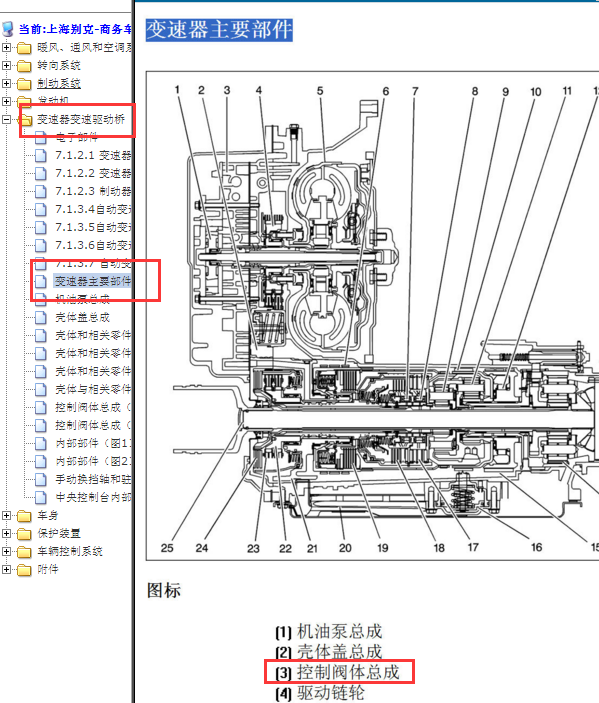Viewport: 599px width, 703px height.
Task: Click the transmission cross-section diagram
Action: click(x=372, y=316)
